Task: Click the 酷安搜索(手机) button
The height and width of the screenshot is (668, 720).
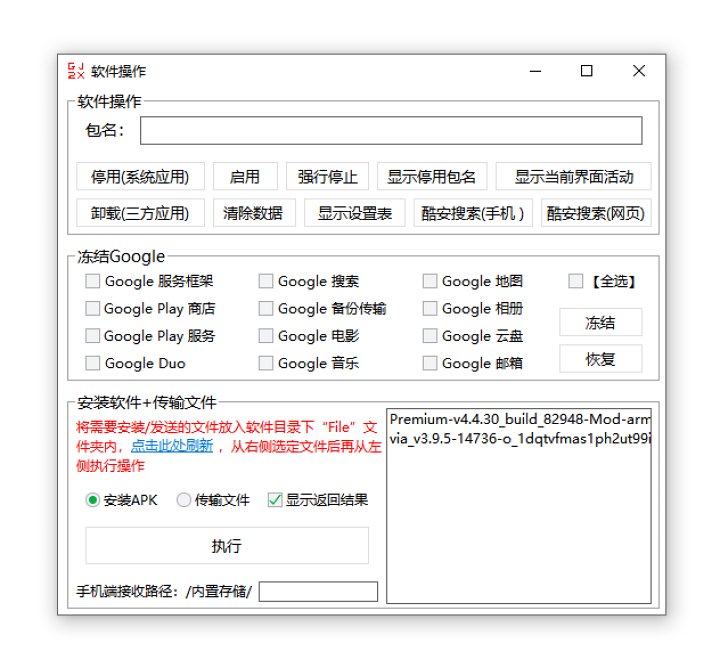Action: [x=473, y=213]
